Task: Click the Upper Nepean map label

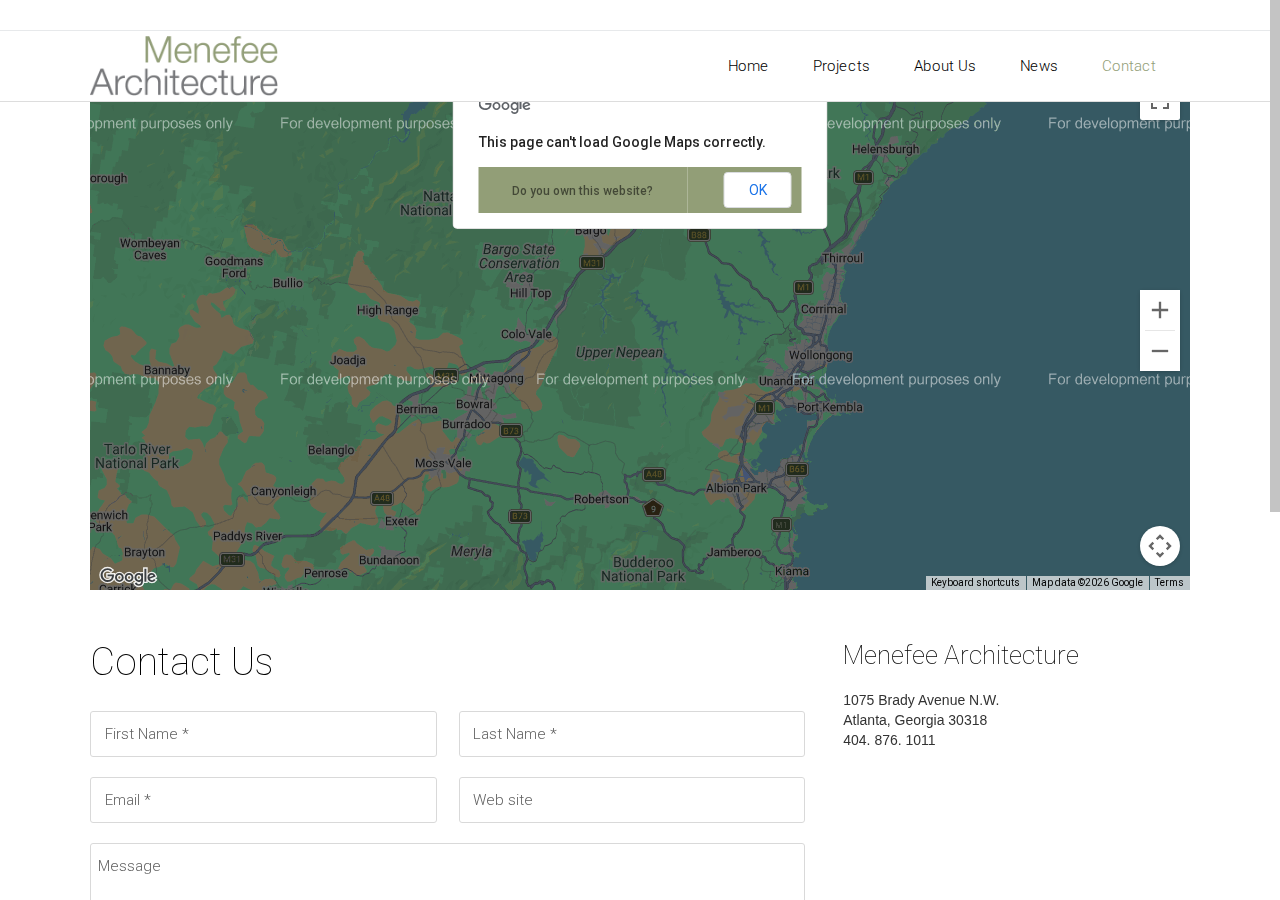Action: pos(619,353)
